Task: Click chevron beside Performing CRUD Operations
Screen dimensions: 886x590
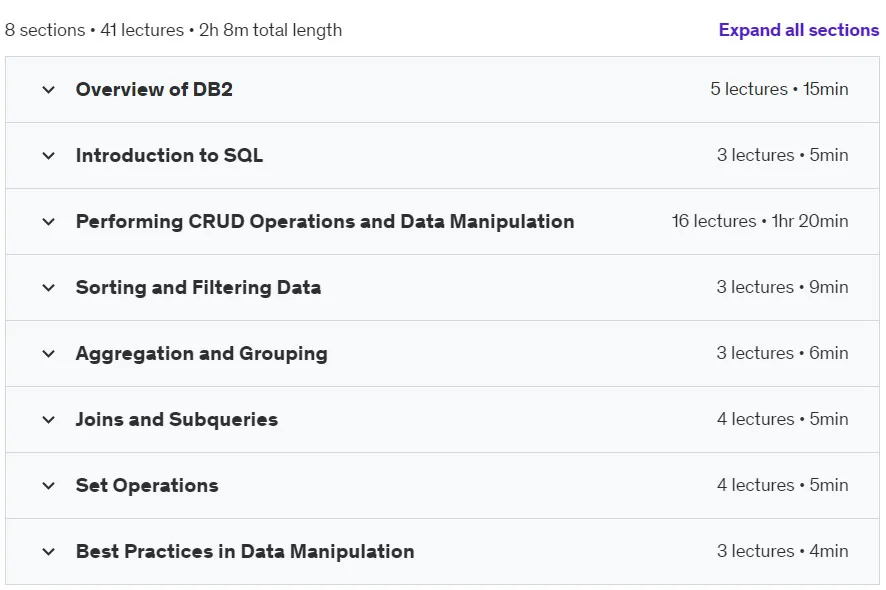Action: 49,222
